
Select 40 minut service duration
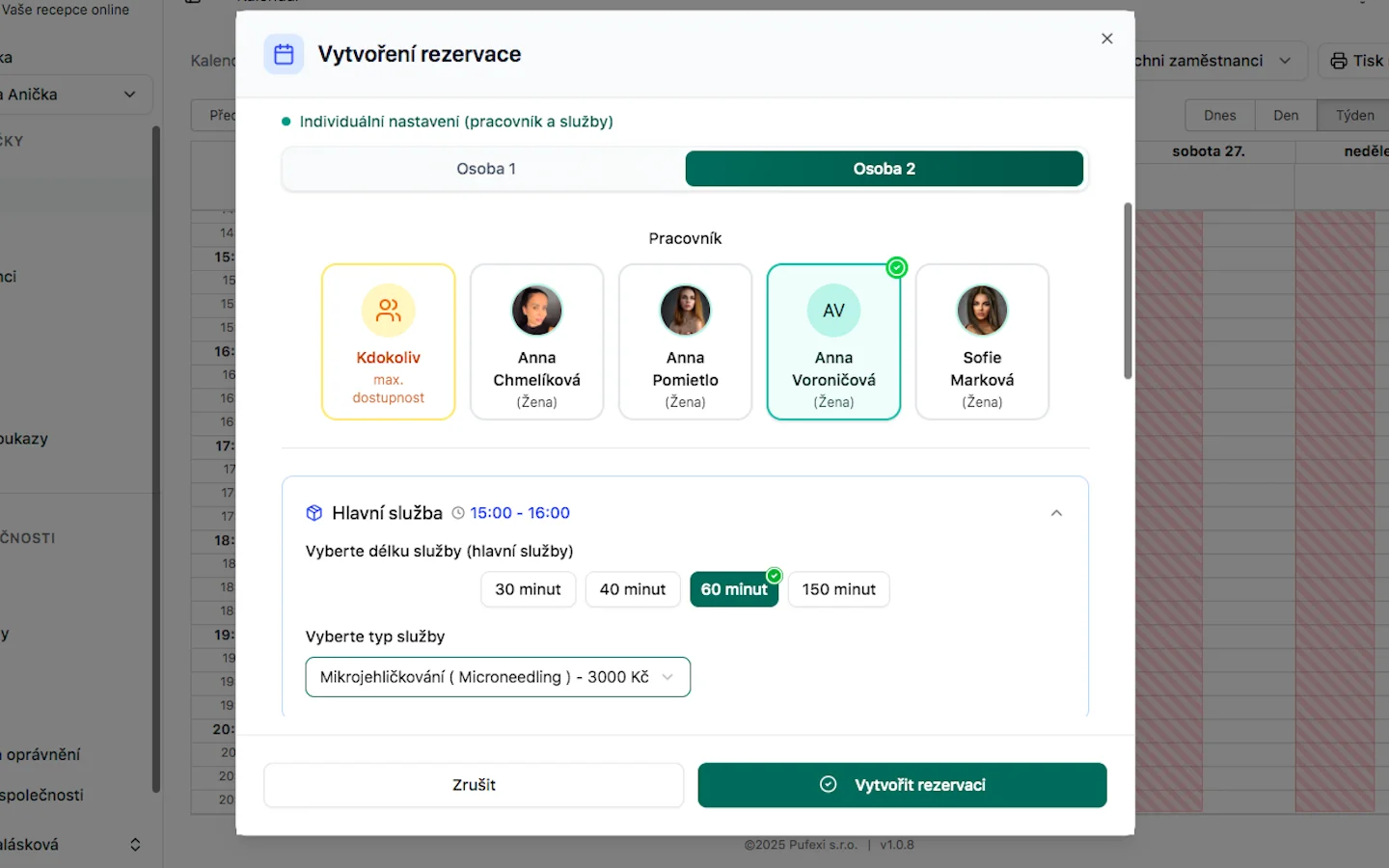click(633, 589)
